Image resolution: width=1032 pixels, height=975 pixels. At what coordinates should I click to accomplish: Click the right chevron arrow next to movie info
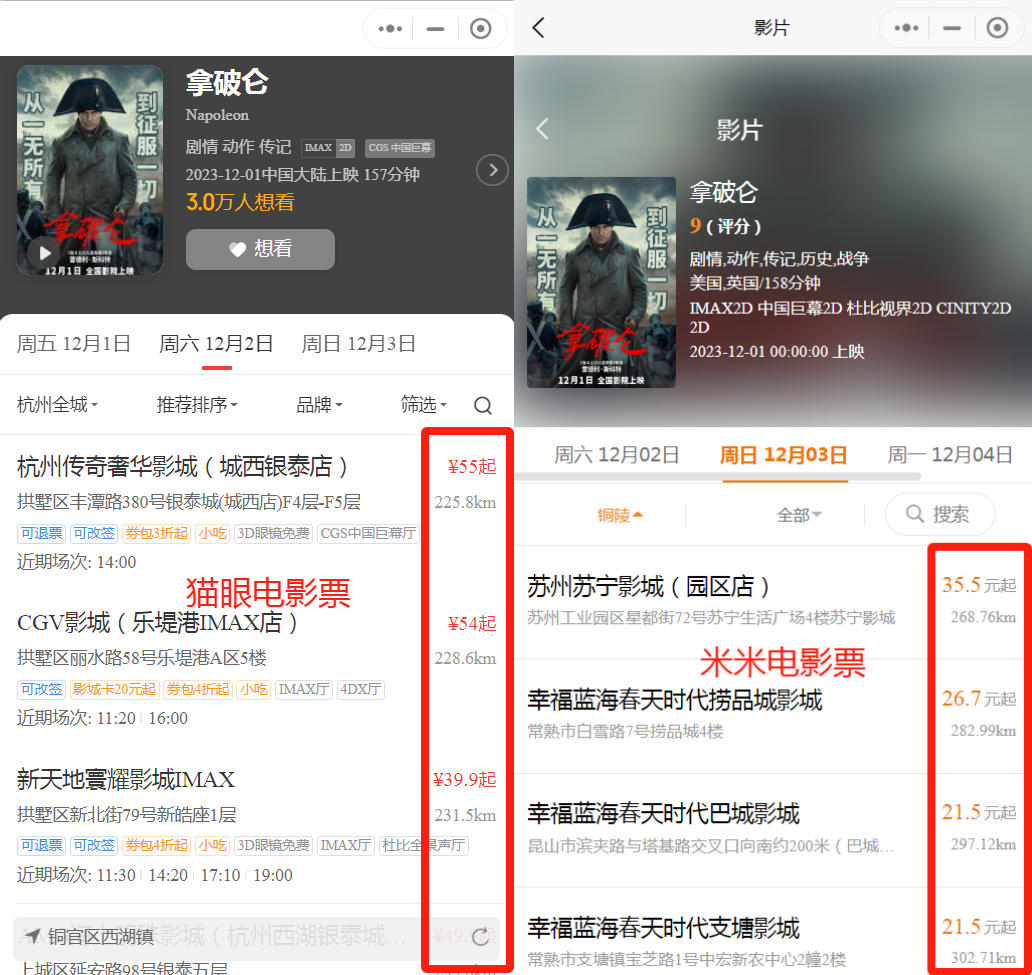tap(492, 170)
